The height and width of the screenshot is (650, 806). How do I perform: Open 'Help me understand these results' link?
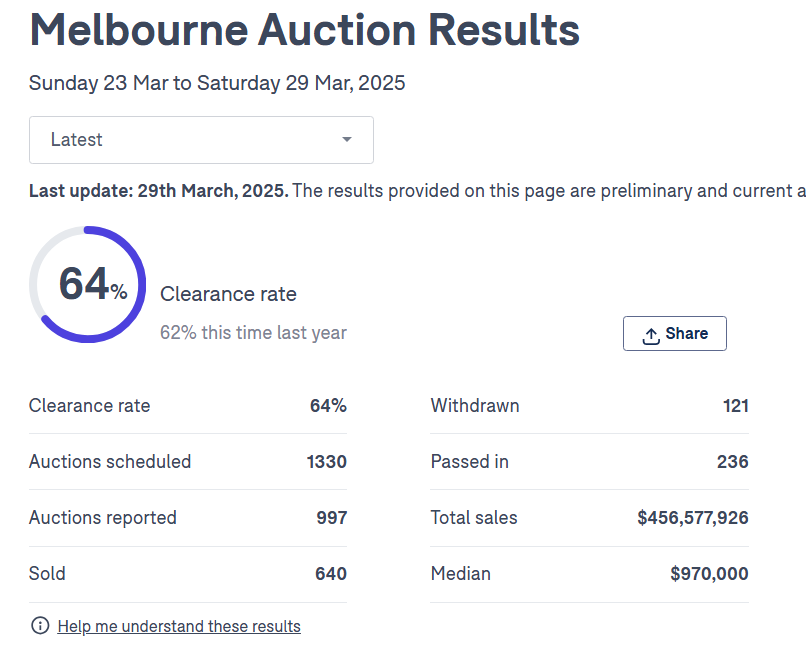179,627
